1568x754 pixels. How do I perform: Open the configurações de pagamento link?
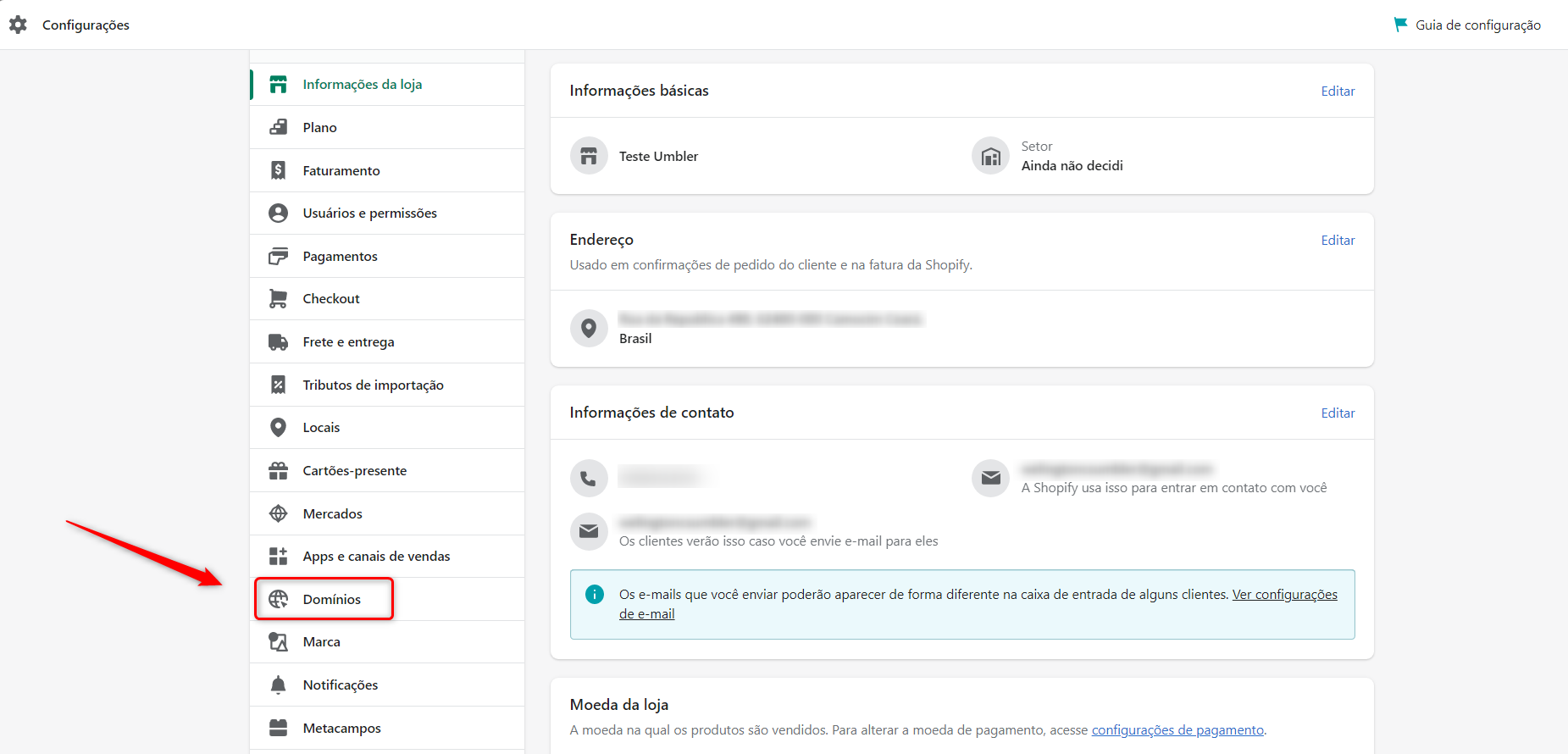click(x=1177, y=730)
